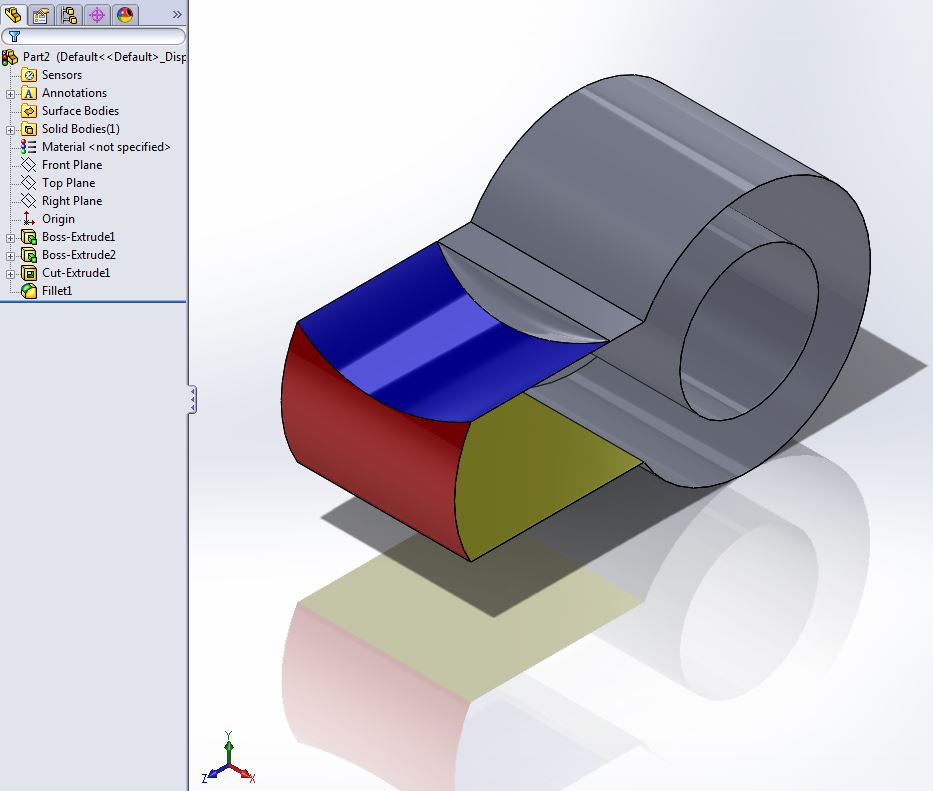Collapse the feature tree panel handle
The width and height of the screenshot is (933, 791).
click(192, 399)
